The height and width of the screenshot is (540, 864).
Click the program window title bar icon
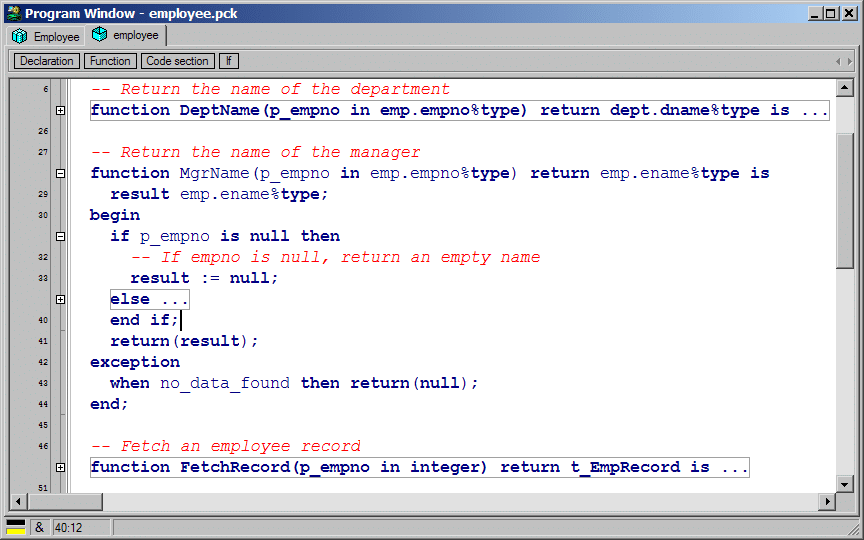pos(14,13)
